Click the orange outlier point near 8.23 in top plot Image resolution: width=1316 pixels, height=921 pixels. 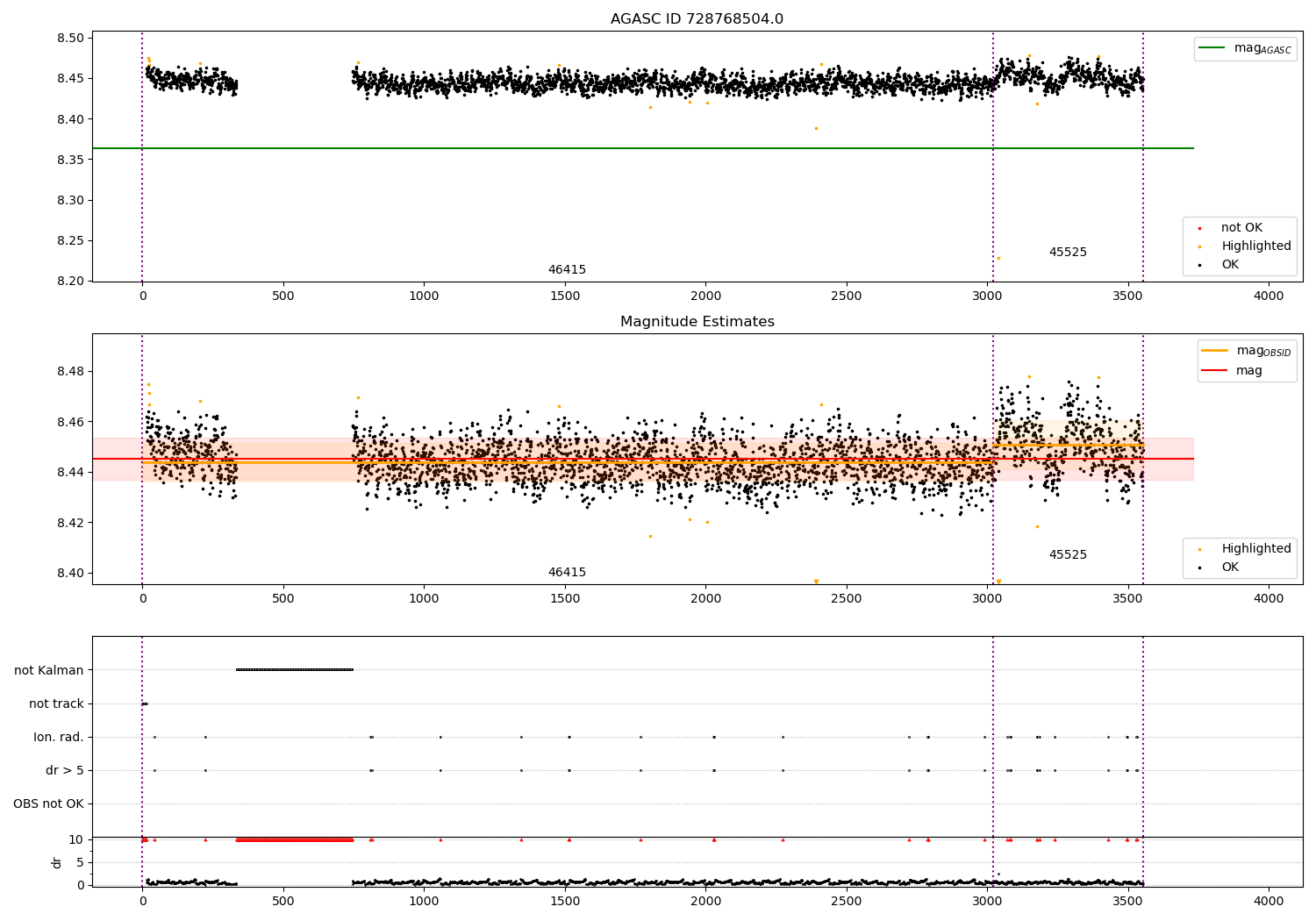[x=998, y=258]
